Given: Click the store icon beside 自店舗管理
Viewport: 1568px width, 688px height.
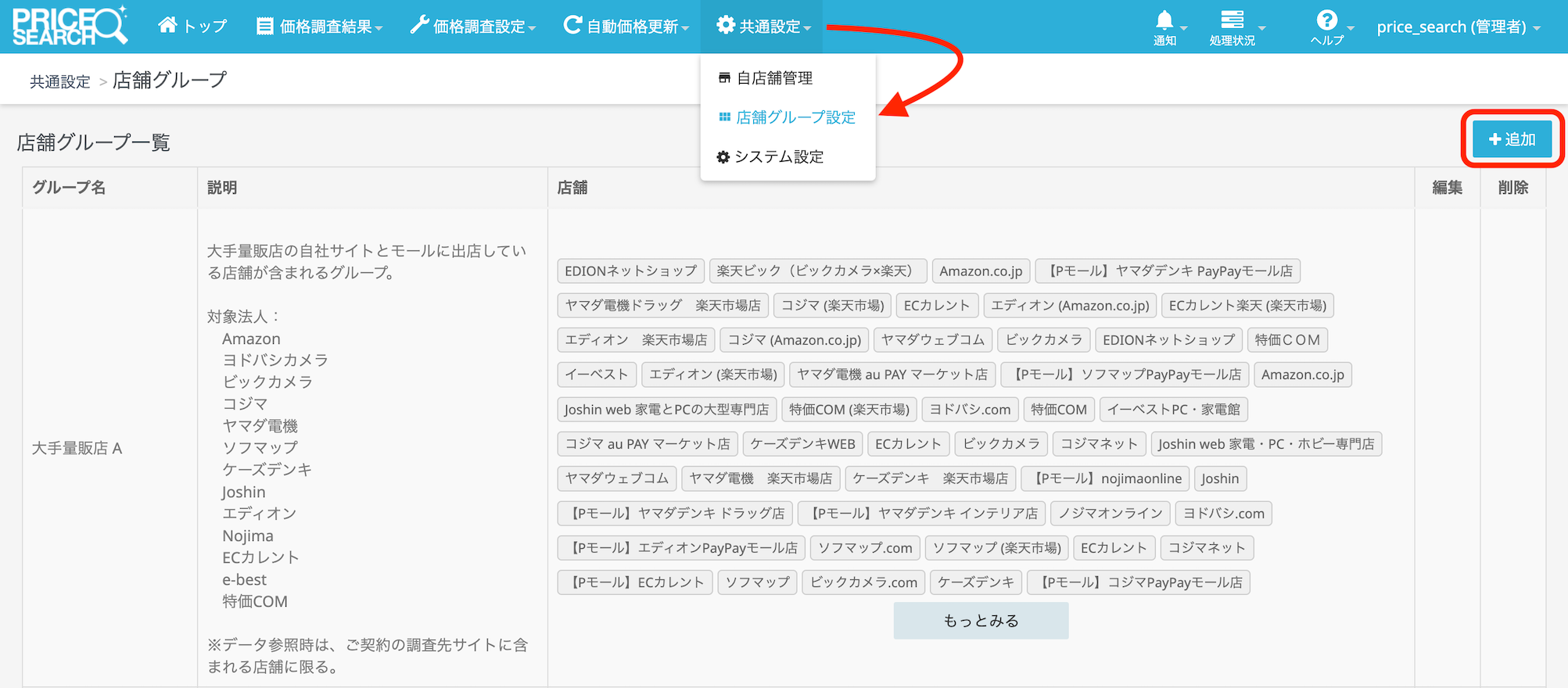Looking at the screenshot, I should pyautogui.click(x=724, y=78).
